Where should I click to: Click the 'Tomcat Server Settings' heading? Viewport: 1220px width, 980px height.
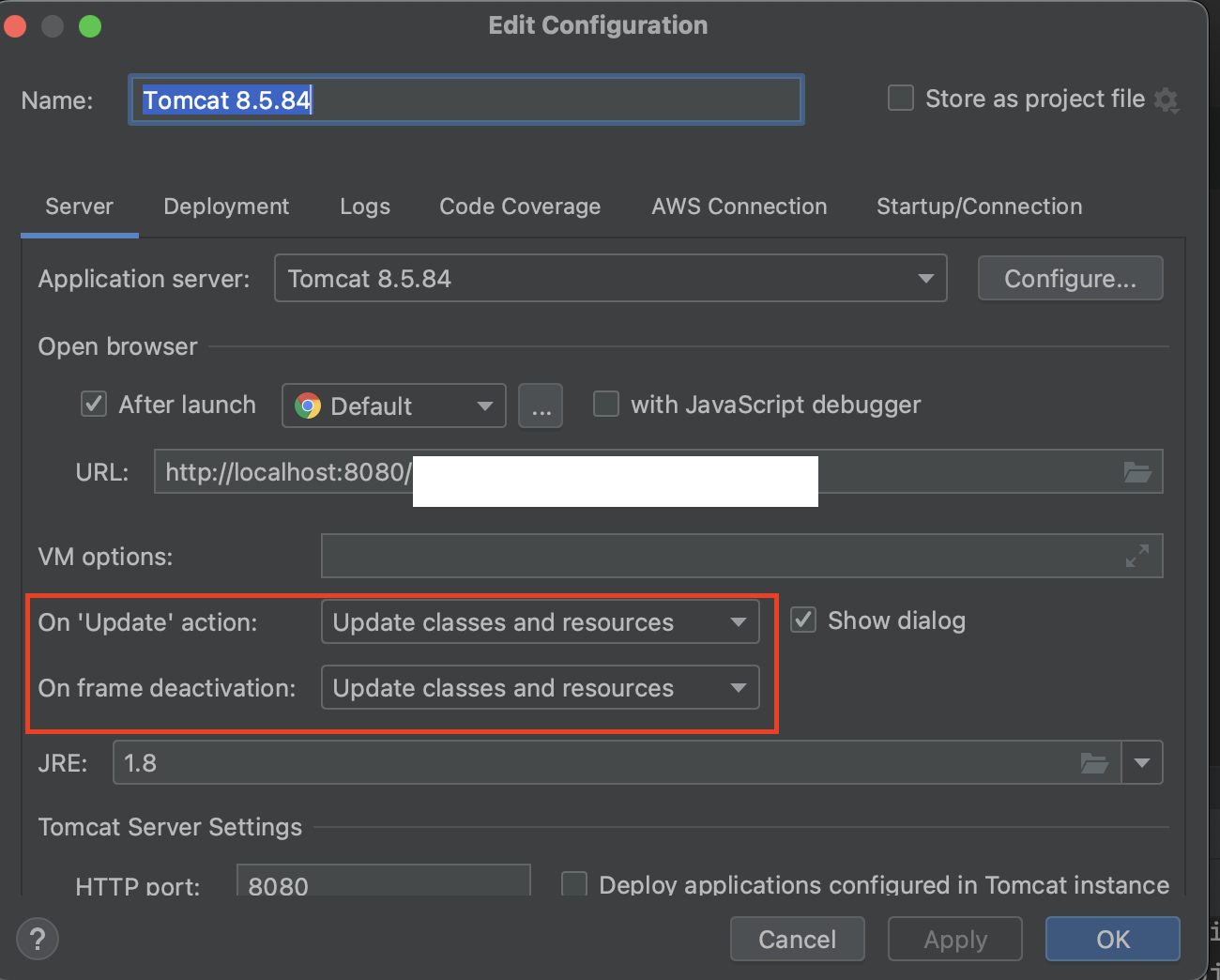click(x=171, y=827)
